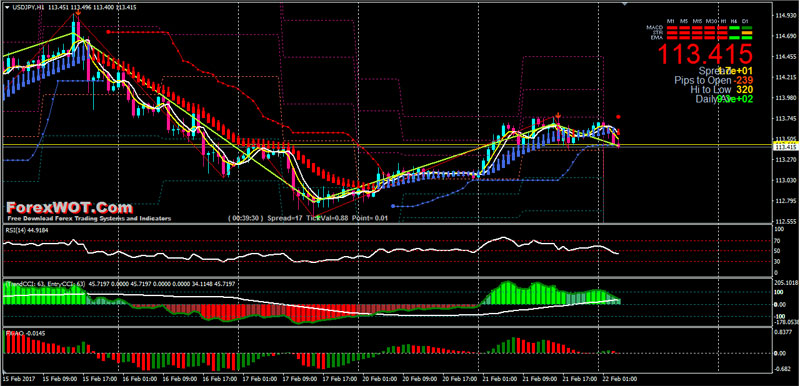Click 22 Feb 01:00 on the time axis
Viewport: 800px width, 386px height.
(620, 380)
